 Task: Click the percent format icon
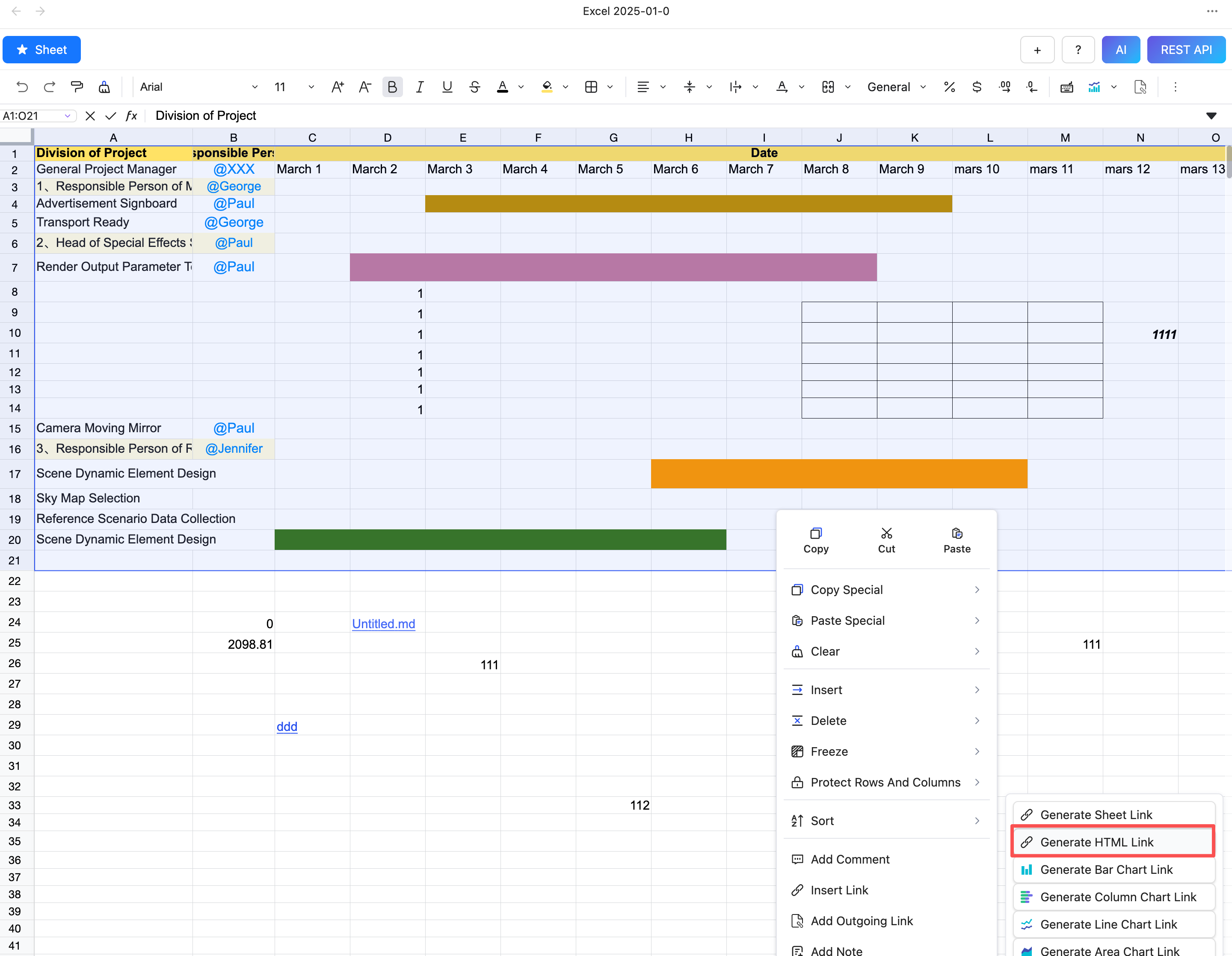click(949, 87)
